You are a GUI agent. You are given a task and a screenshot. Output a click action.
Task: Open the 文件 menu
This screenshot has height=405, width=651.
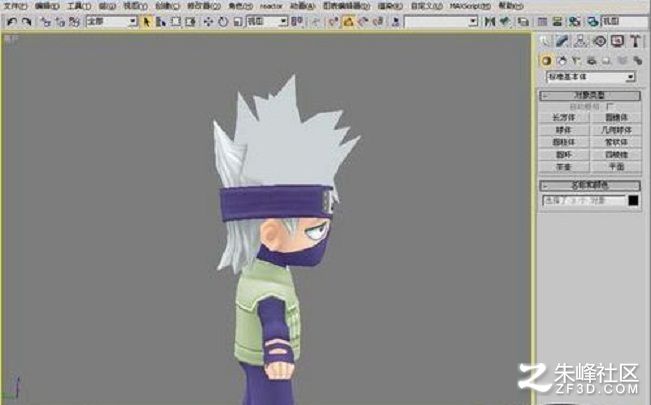pyautogui.click(x=15, y=6)
